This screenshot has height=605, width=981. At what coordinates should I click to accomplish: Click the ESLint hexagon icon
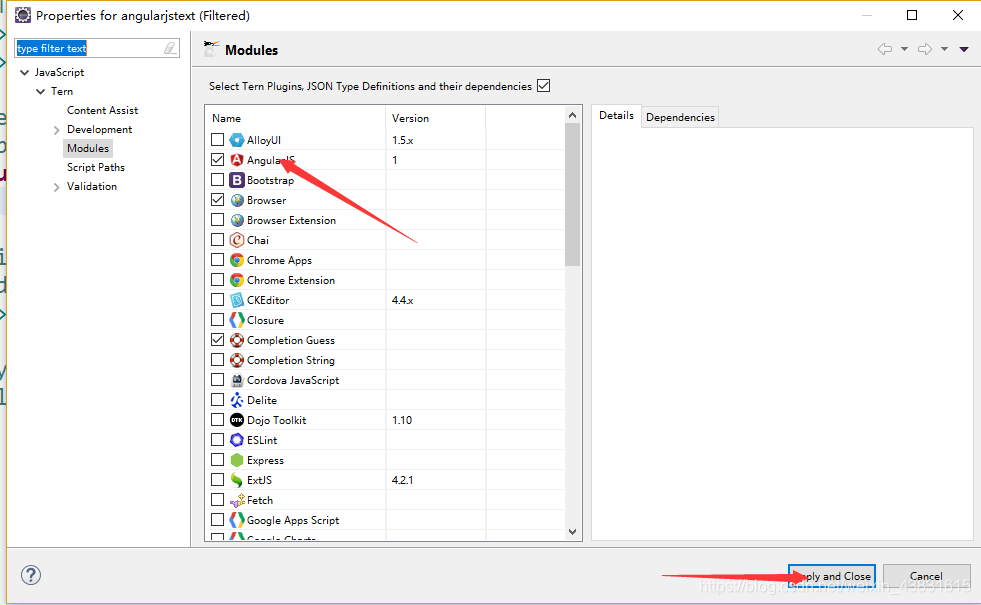click(236, 440)
